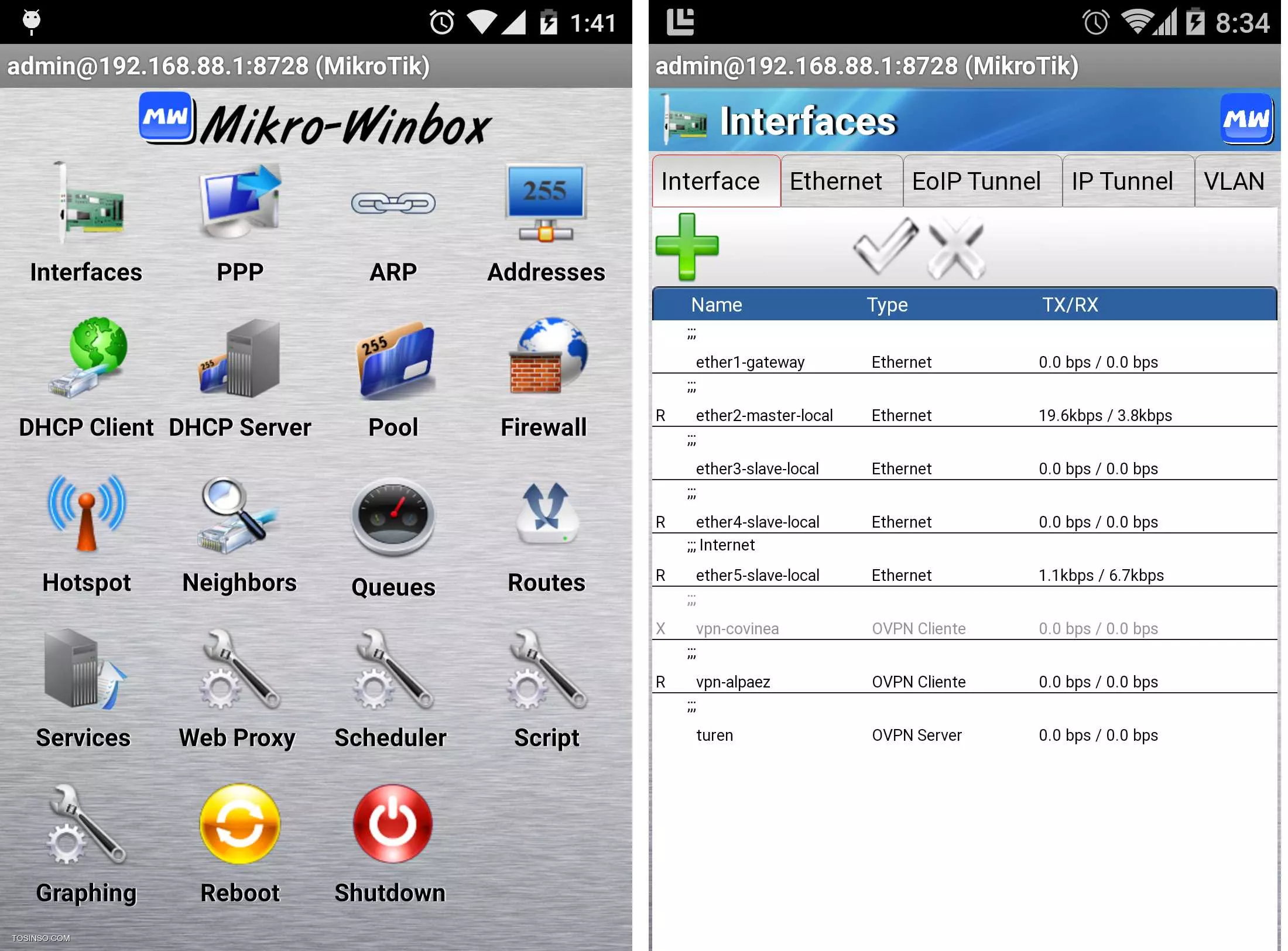Open the Script wrench icon
The image size is (1288, 951).
click(546, 669)
